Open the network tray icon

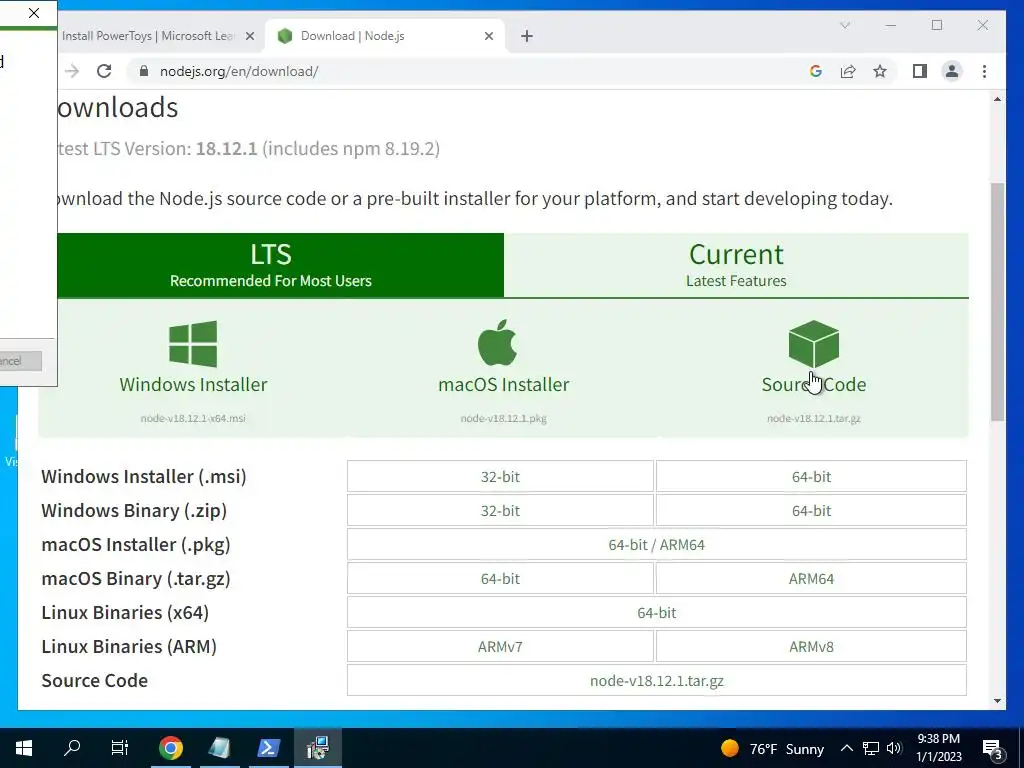tap(871, 748)
